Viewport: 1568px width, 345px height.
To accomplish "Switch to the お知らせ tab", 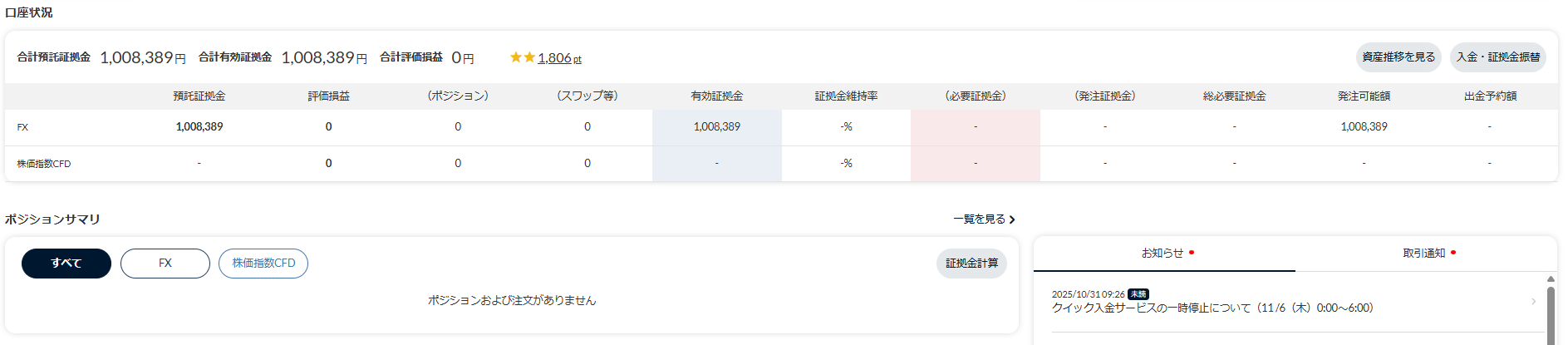I will coord(1162,254).
